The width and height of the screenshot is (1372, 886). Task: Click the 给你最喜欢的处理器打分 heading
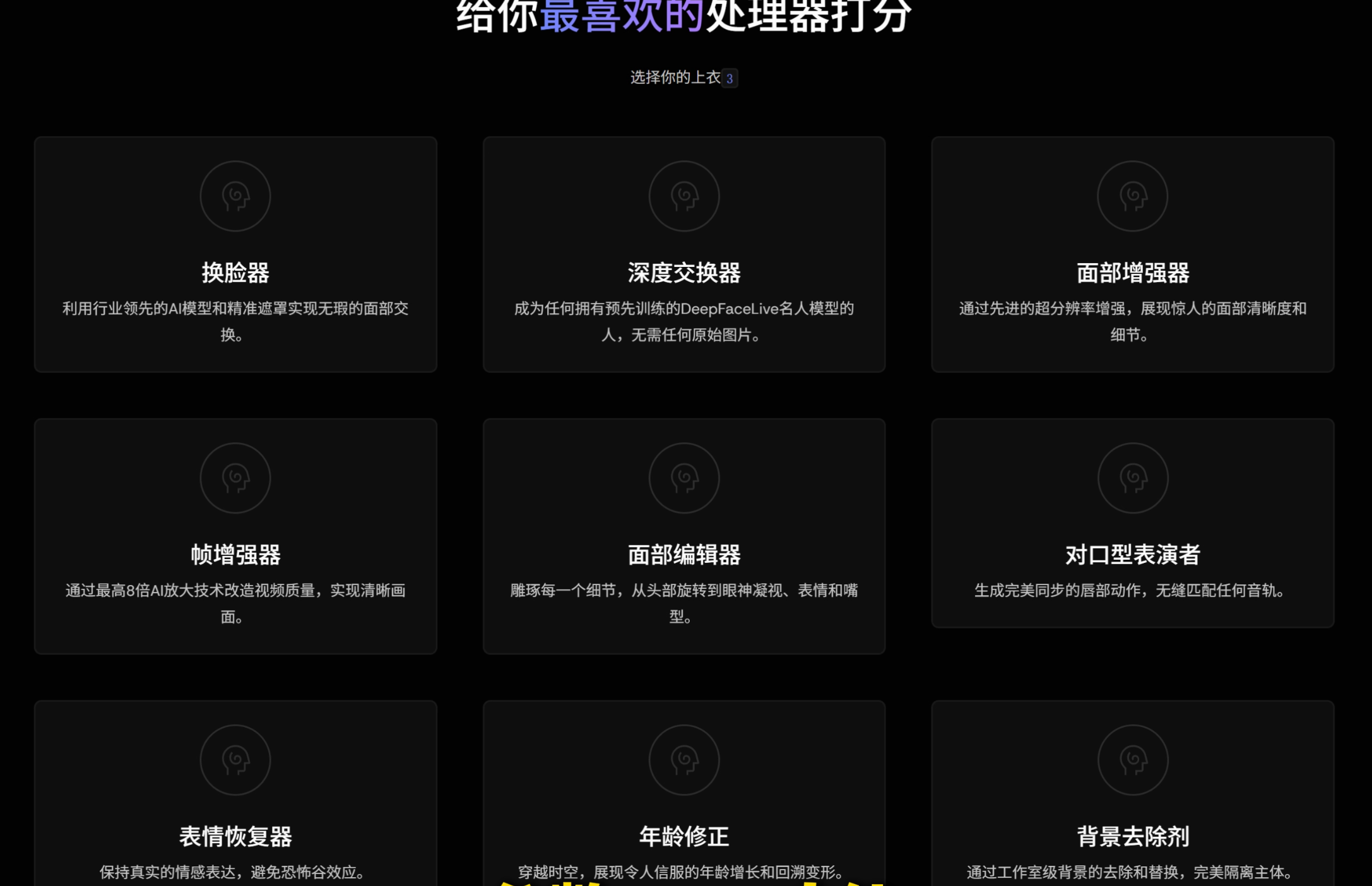pyautogui.click(x=684, y=15)
